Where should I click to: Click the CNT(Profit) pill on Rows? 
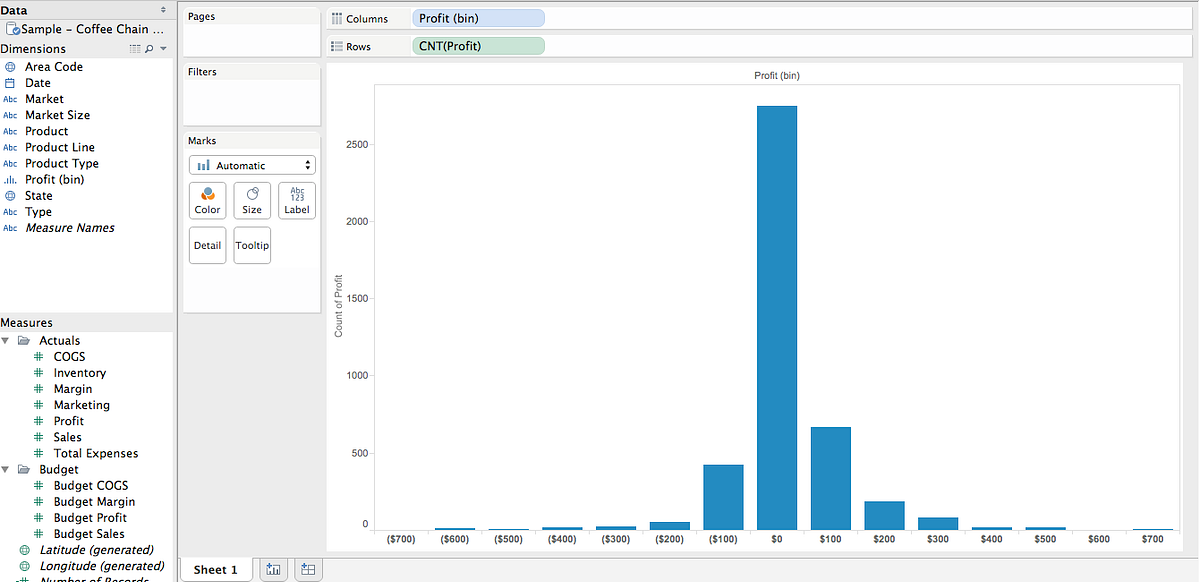pyautogui.click(x=477, y=45)
